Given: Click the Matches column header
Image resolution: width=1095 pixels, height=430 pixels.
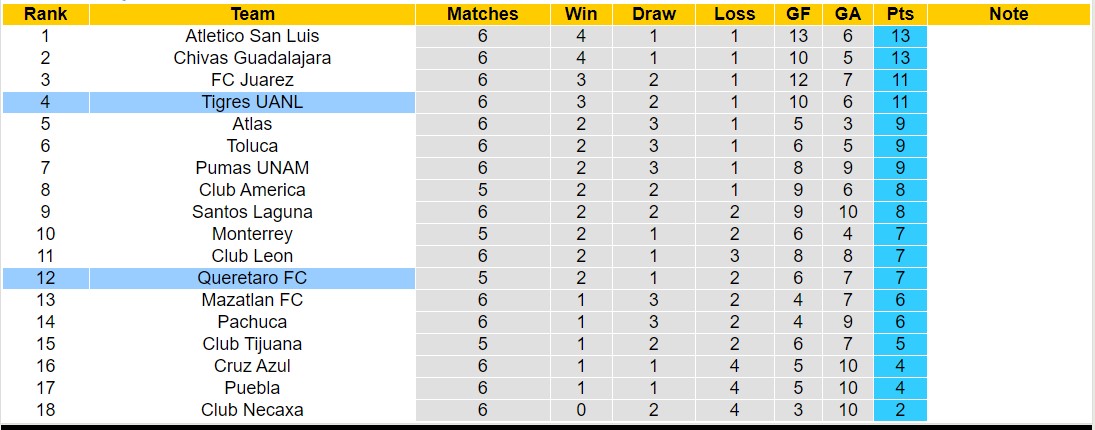Looking at the screenshot, I should 483,14.
